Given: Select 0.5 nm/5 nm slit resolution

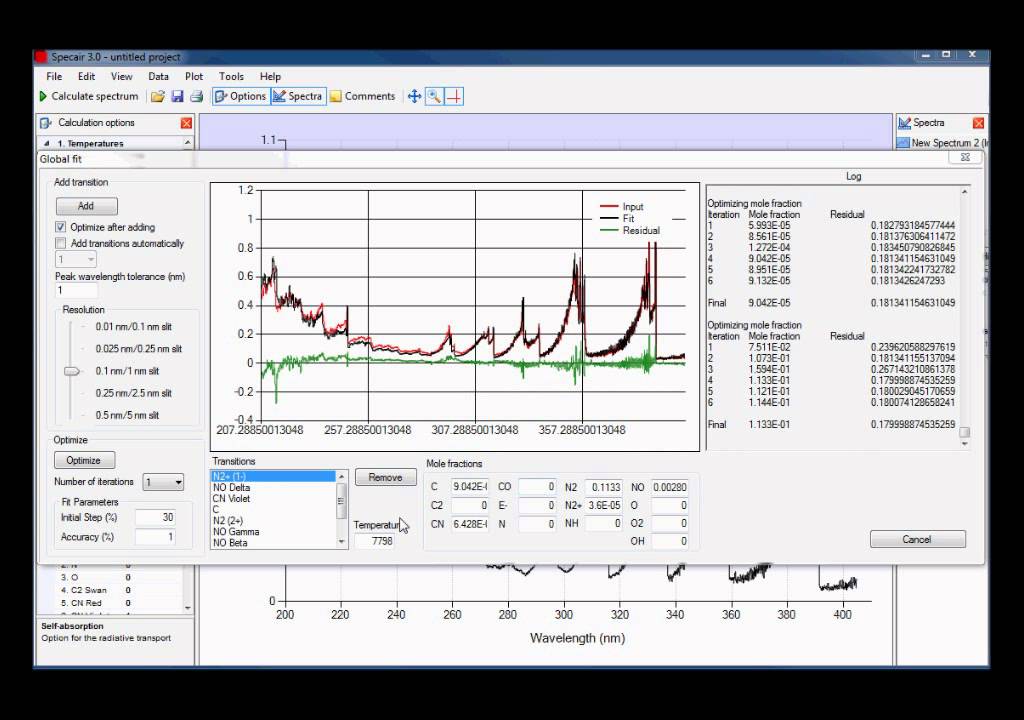Looking at the screenshot, I should coord(127,415).
